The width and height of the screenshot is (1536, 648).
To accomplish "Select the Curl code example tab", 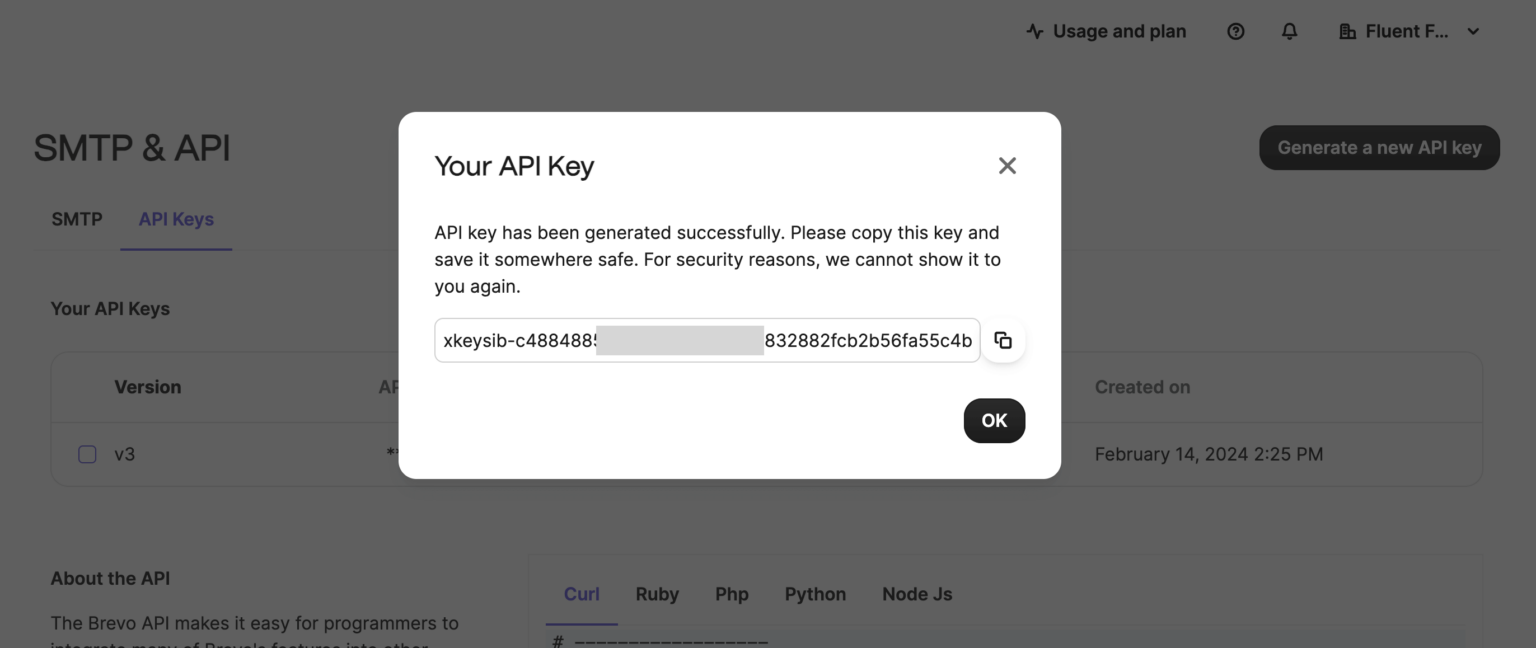I will point(581,593).
